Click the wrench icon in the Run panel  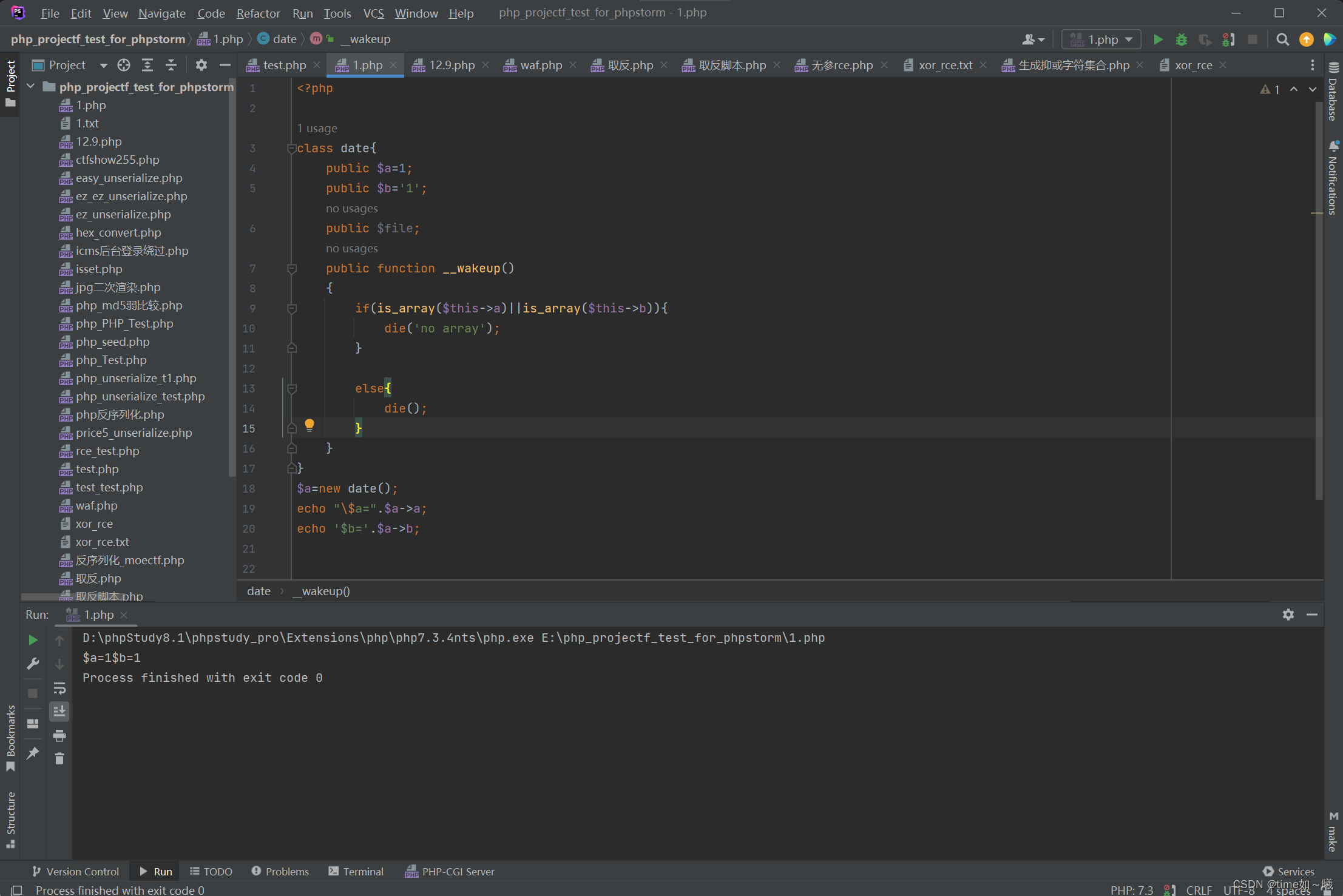point(33,664)
